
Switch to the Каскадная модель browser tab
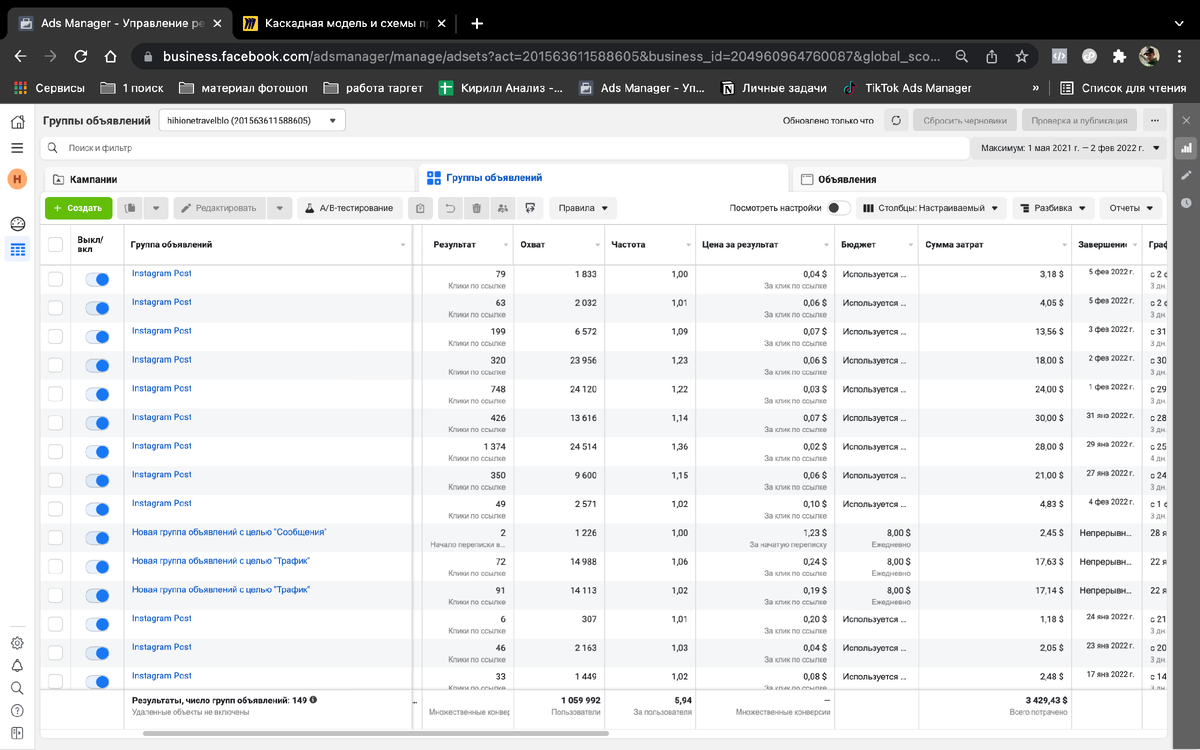click(347, 22)
